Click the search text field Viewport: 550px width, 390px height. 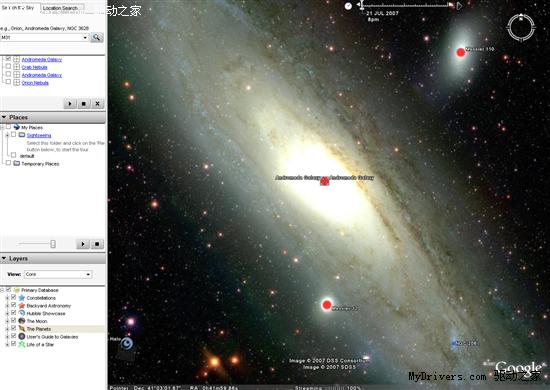(x=41, y=38)
